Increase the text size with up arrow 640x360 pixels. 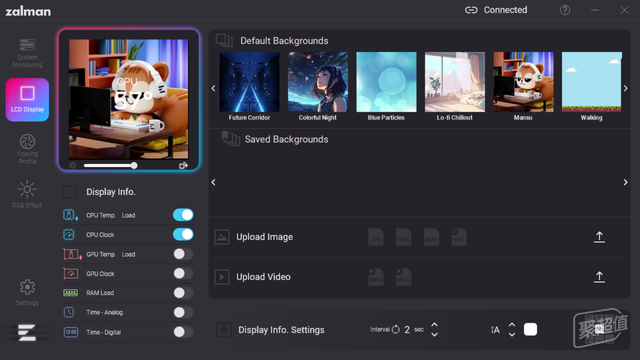point(512,325)
